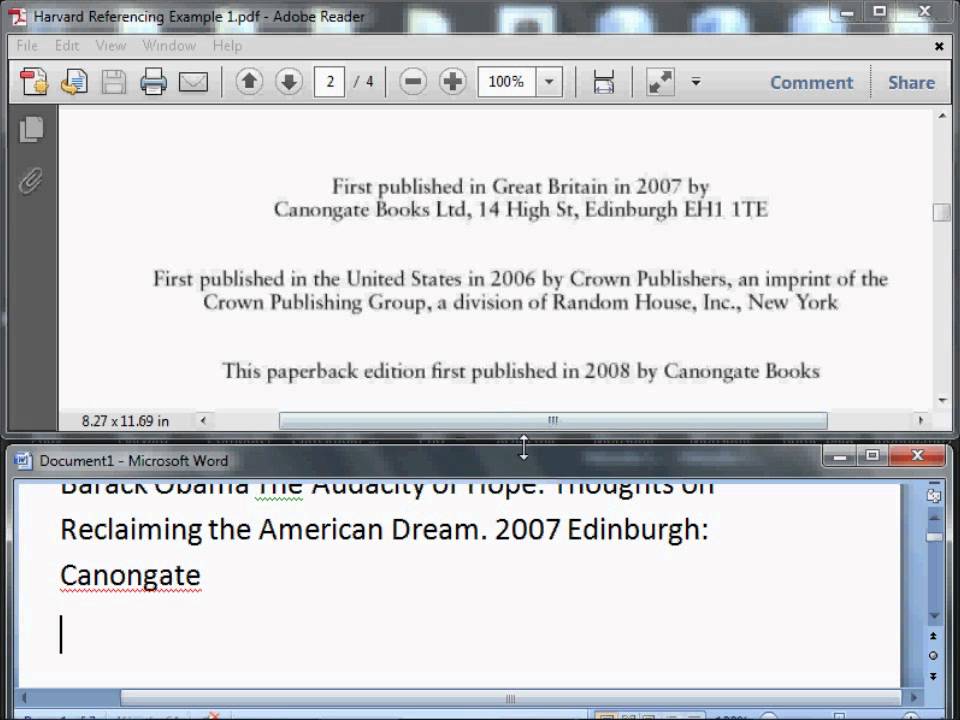
Task: Go to next page with down arrow button
Action: (289, 81)
